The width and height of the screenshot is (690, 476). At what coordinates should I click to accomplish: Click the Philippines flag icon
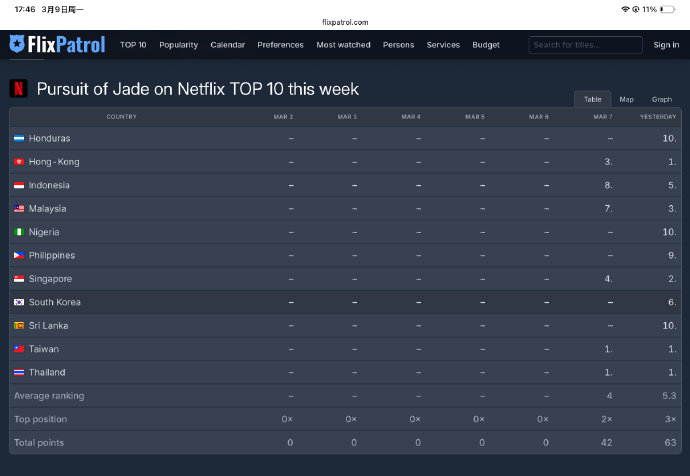[x=19, y=255]
